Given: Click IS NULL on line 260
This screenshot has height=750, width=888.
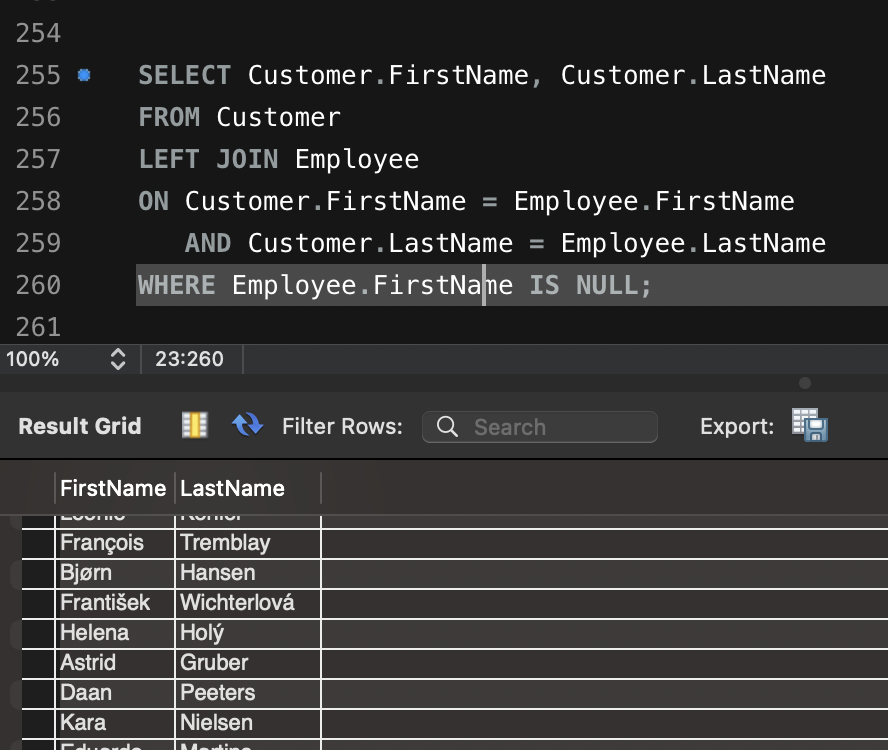Looking at the screenshot, I should coord(583,285).
